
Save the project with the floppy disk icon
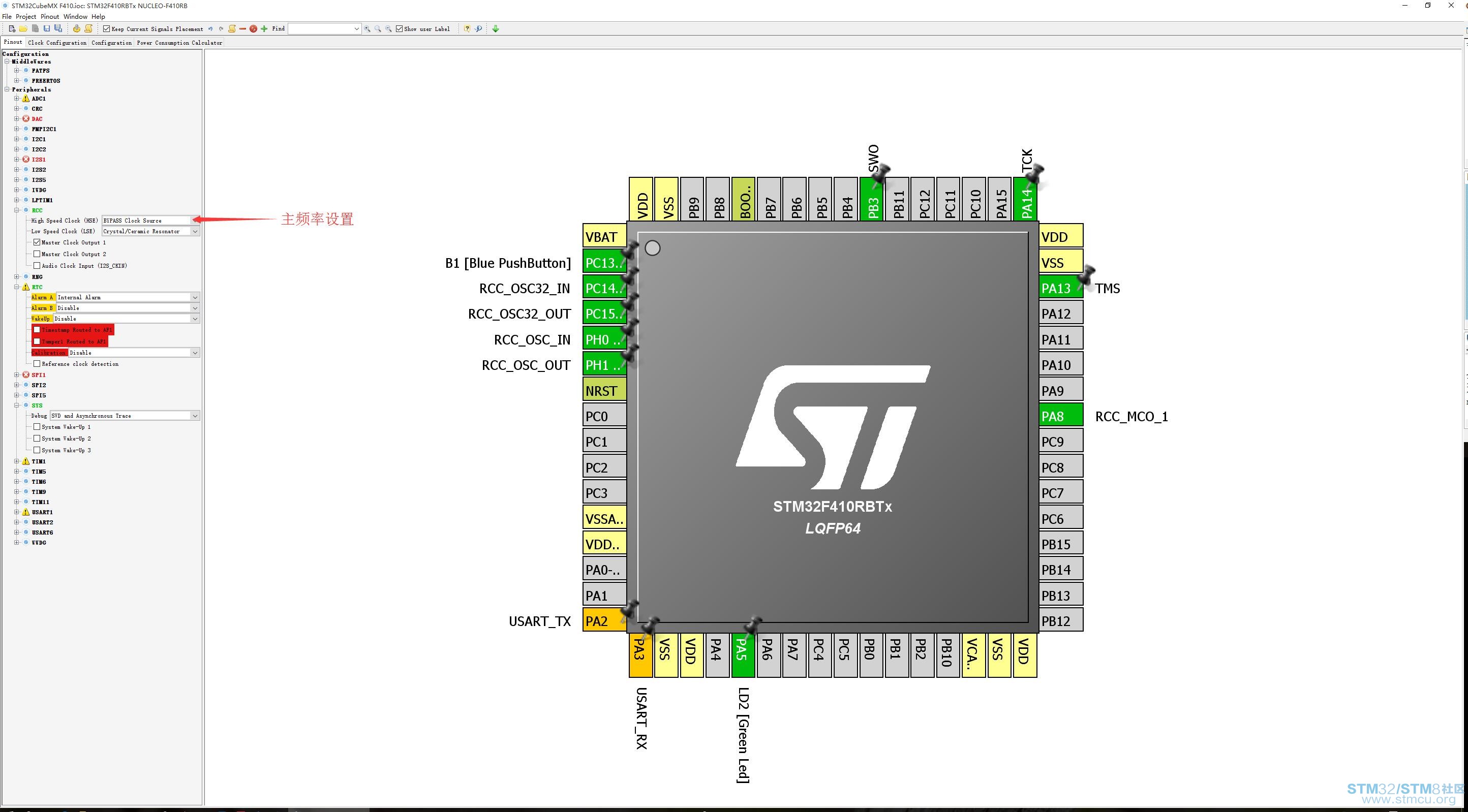(x=47, y=28)
